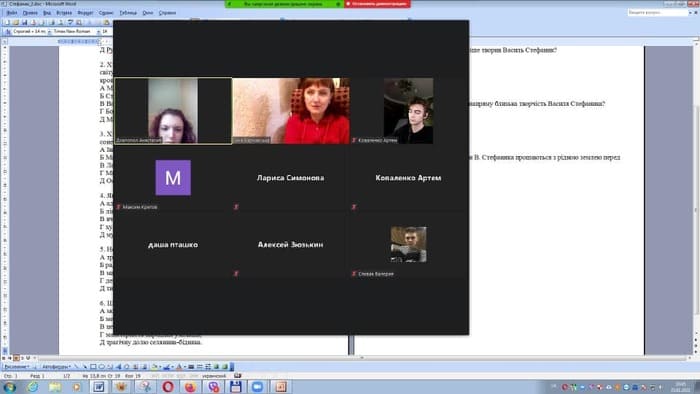Open the Вставка menu
This screenshot has height=394, width=700.
click(64, 13)
